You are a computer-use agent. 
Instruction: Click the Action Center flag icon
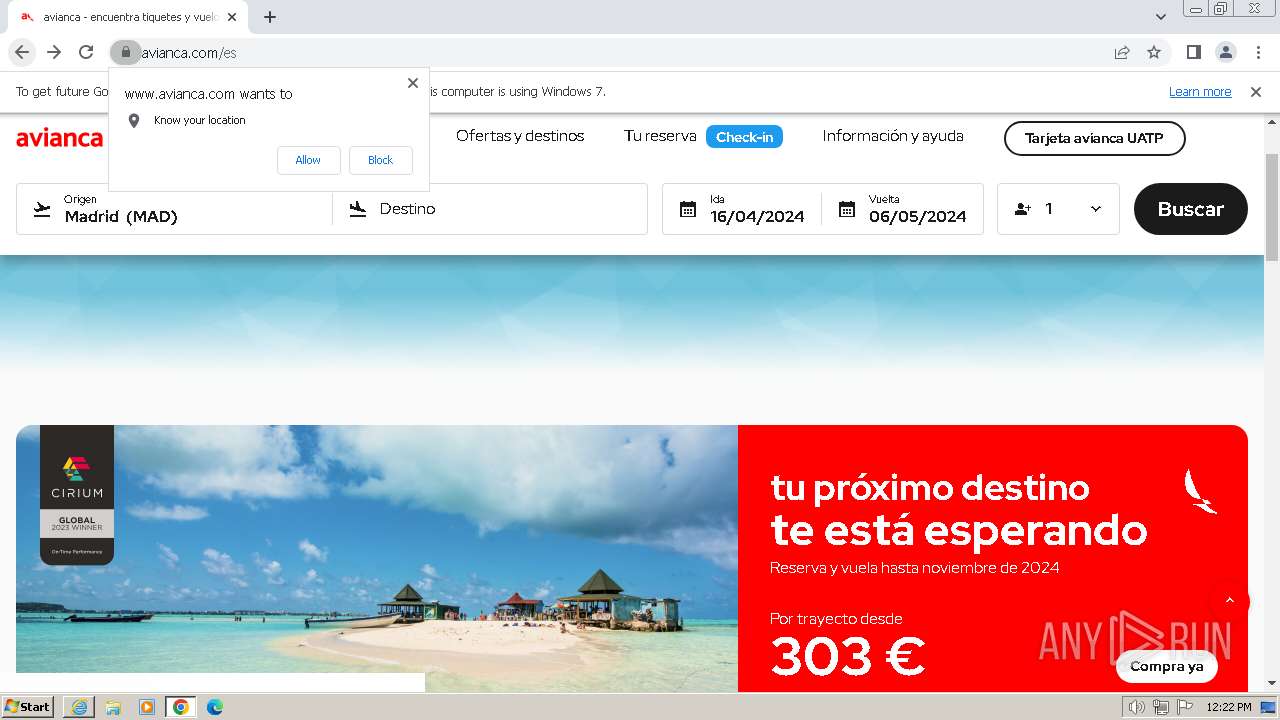(1183, 707)
